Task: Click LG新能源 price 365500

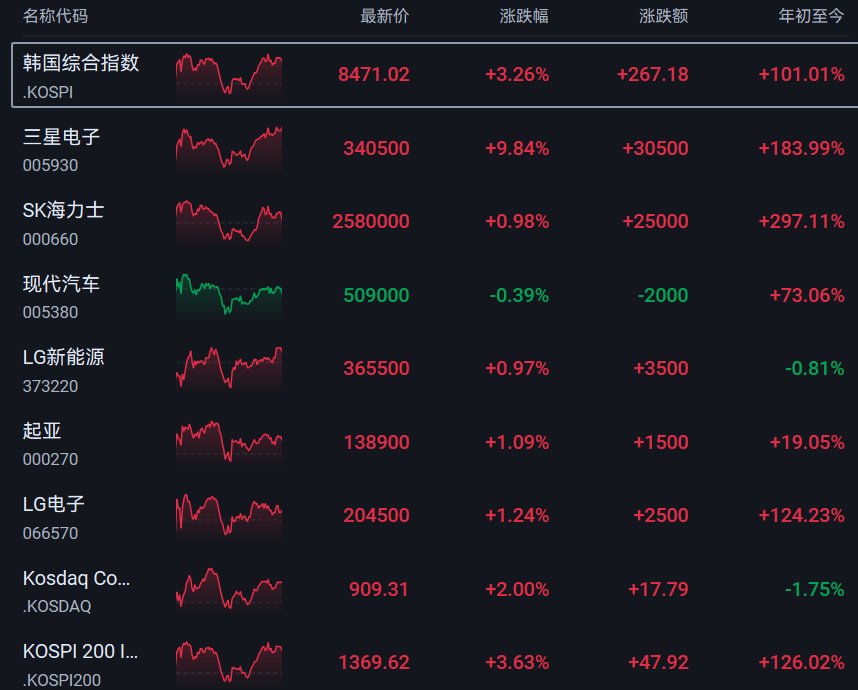Action: point(376,369)
